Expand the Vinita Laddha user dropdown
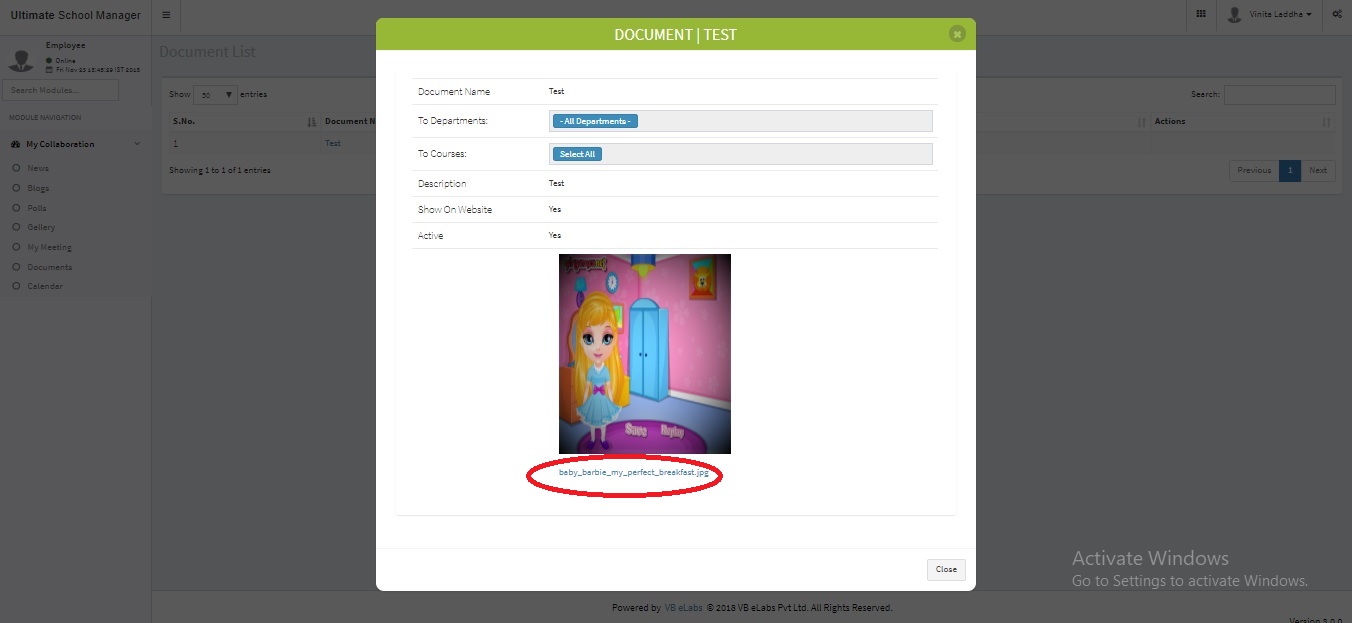 point(1281,15)
